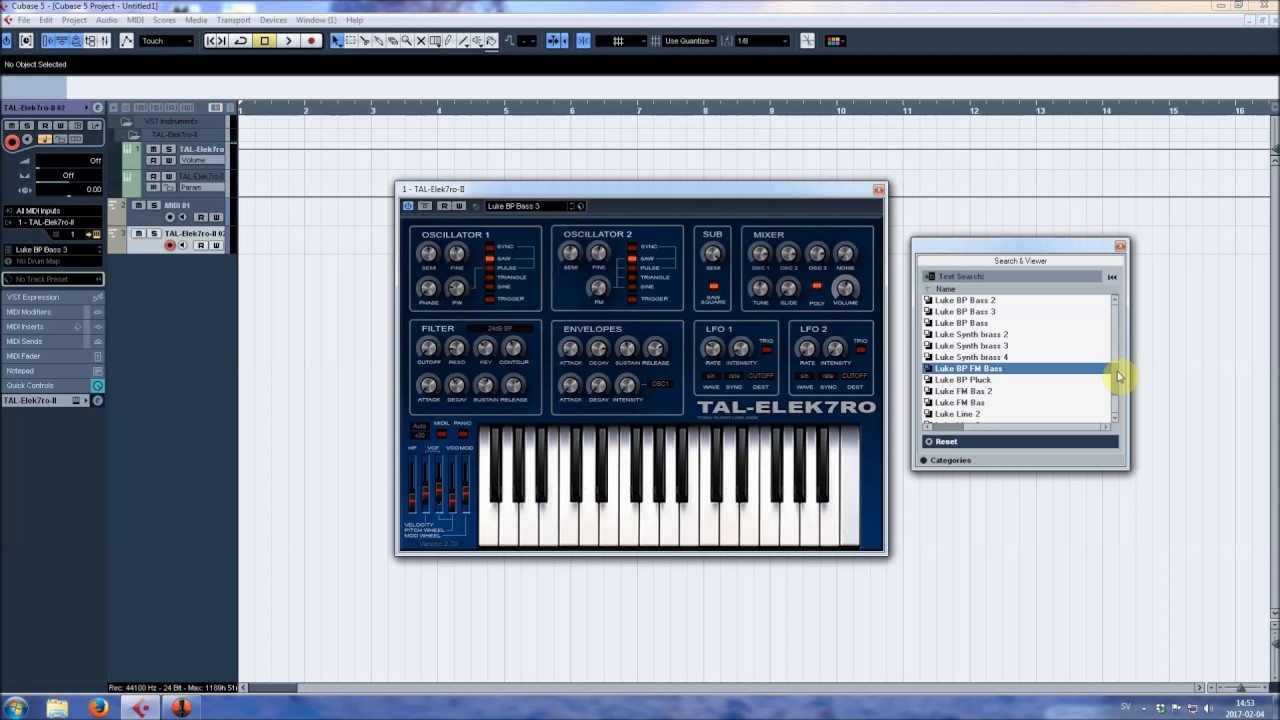Screen dimensions: 1280x720
Task: Open the Devices menu
Action: point(273,20)
